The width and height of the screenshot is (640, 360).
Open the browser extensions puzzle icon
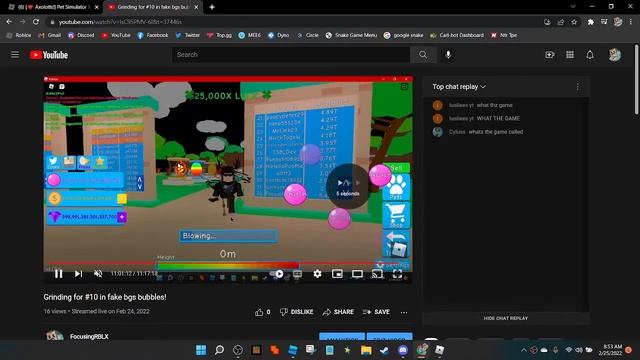point(591,22)
